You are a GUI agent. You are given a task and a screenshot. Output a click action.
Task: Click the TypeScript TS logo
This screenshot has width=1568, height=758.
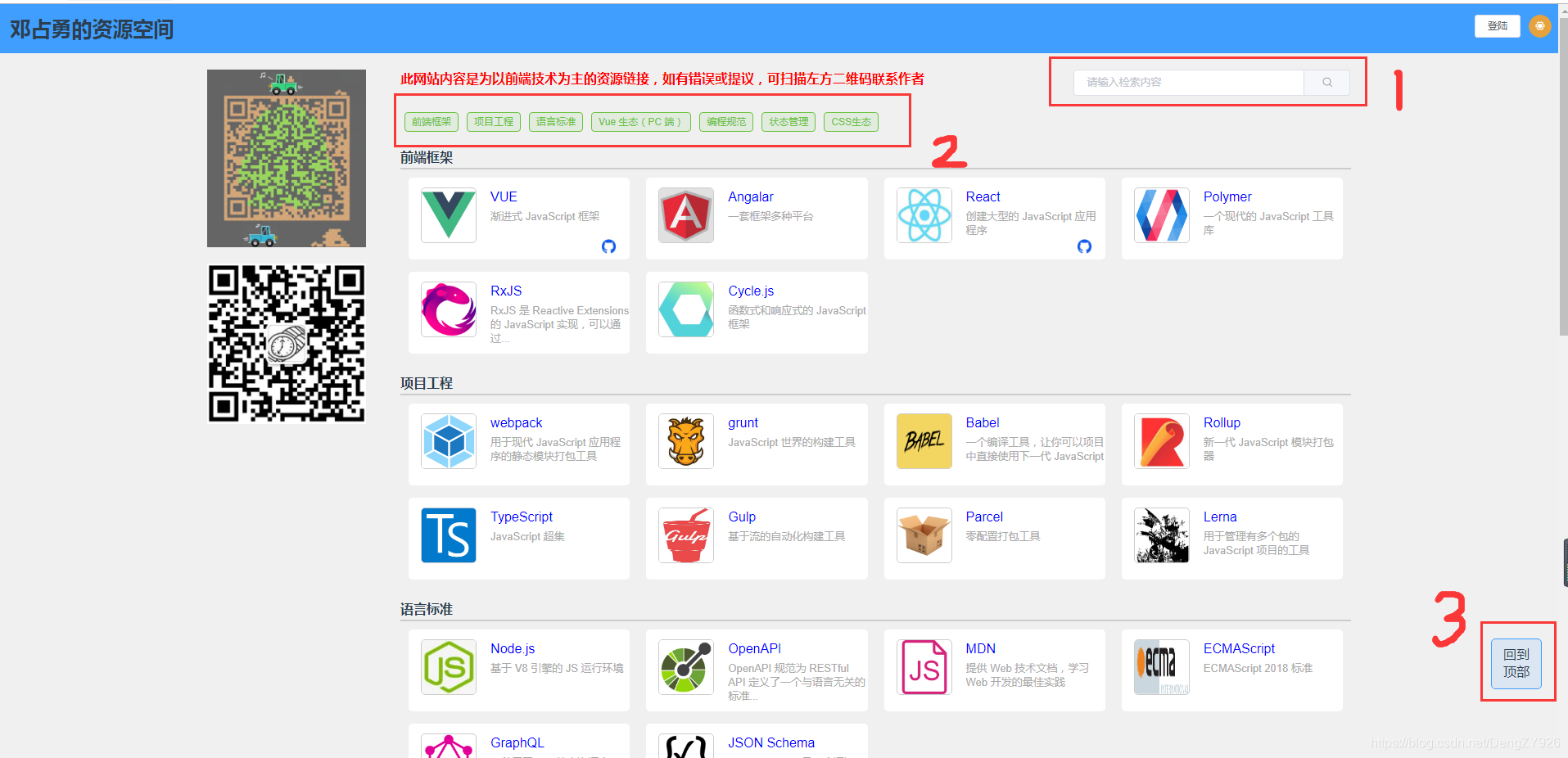tap(449, 535)
